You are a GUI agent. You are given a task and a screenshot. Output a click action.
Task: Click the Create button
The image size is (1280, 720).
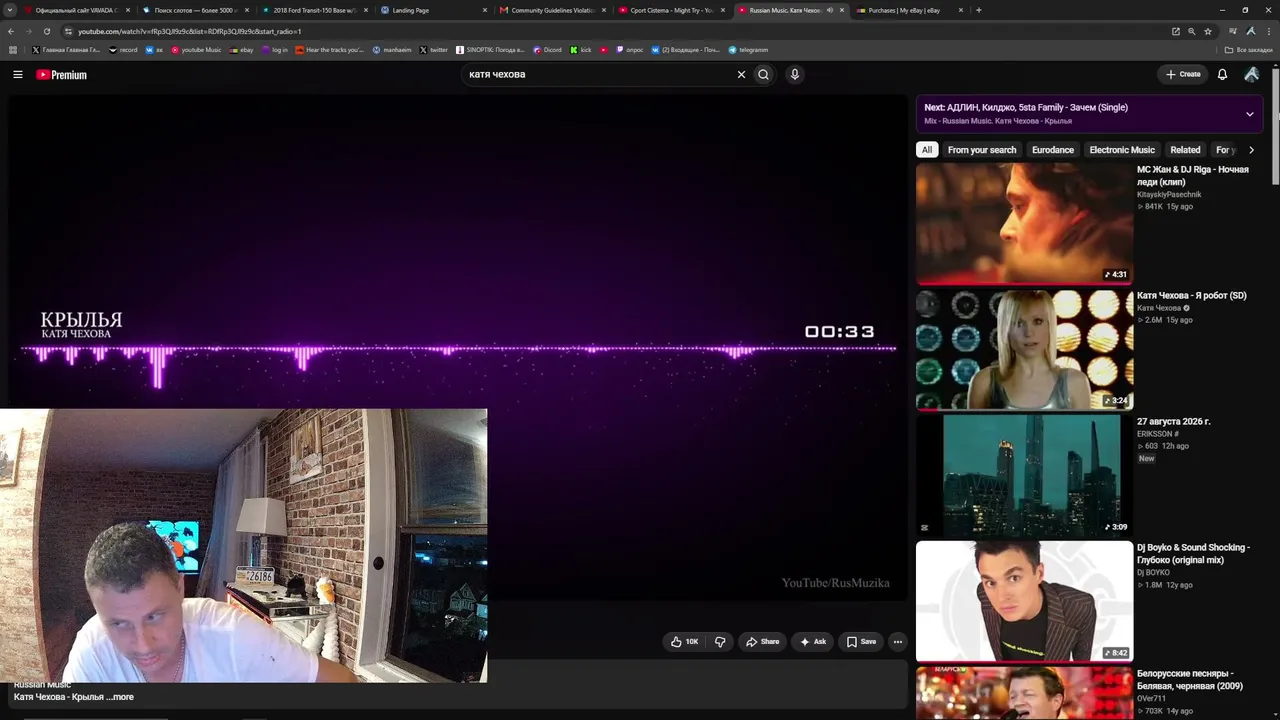coord(1183,74)
